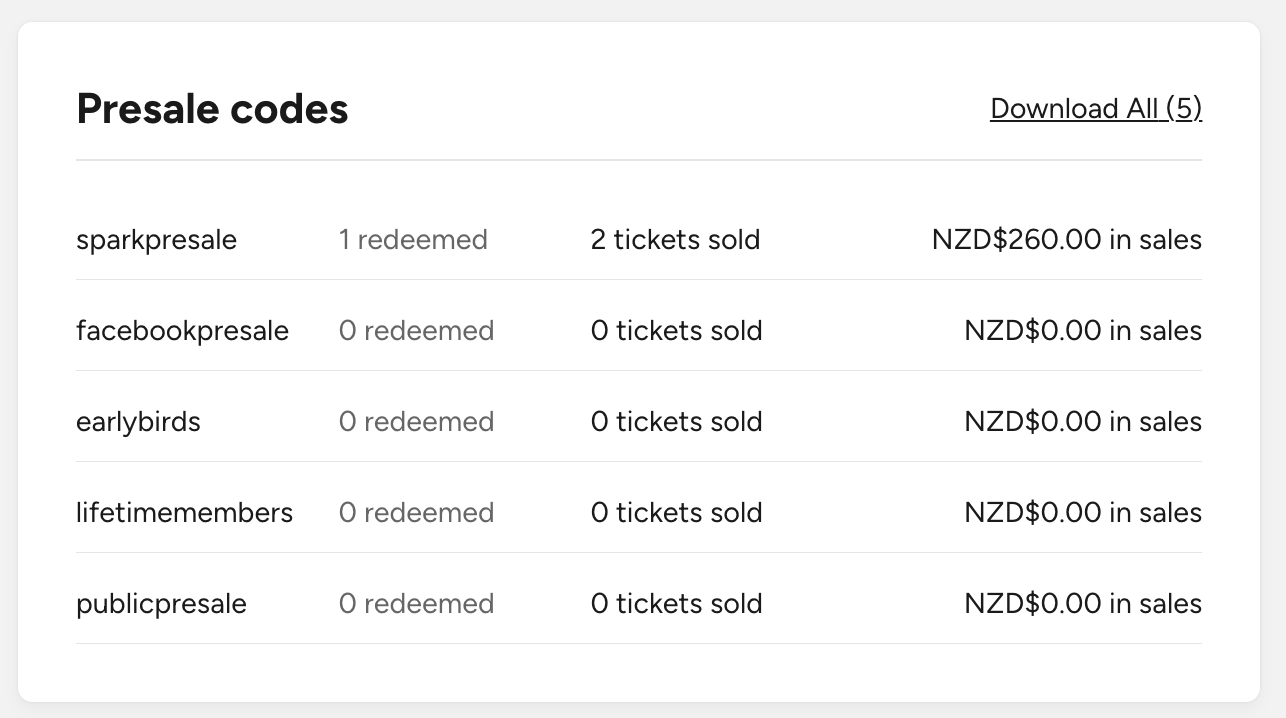Select the lifetimemembers code name
1286x718 pixels.
click(x=184, y=513)
